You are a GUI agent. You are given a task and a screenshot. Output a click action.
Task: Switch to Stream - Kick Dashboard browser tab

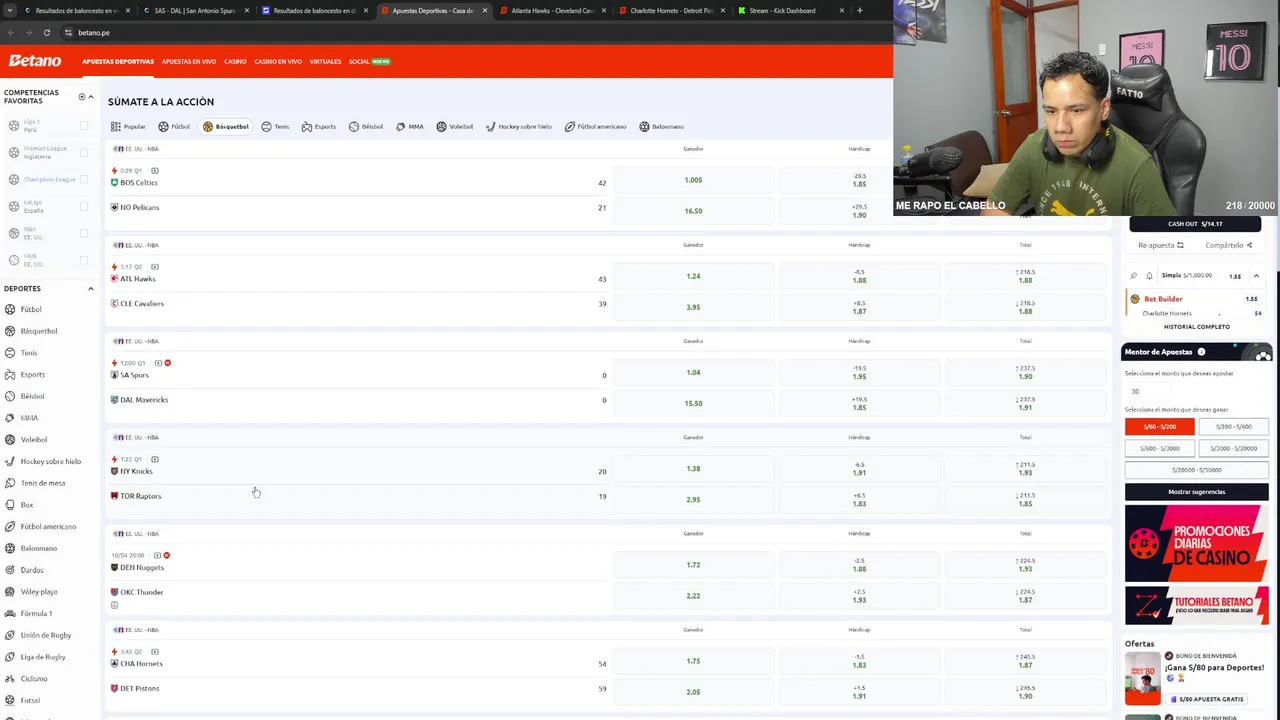coord(791,11)
